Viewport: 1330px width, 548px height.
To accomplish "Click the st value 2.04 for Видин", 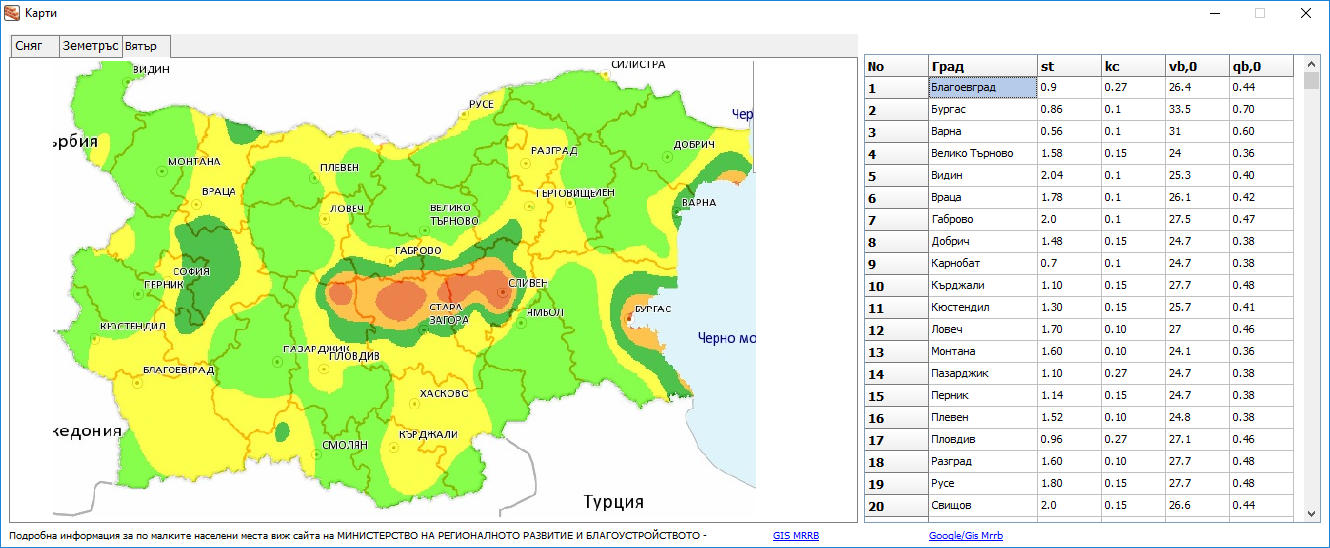I will pos(1067,176).
